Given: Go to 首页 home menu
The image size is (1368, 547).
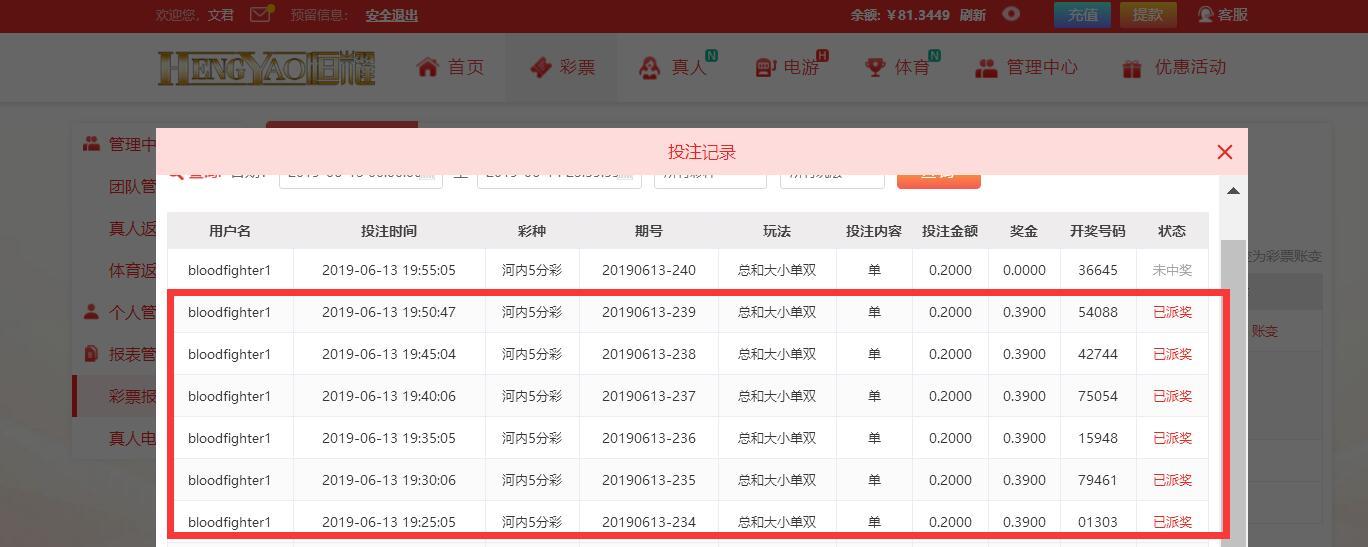Looking at the screenshot, I should [450, 67].
